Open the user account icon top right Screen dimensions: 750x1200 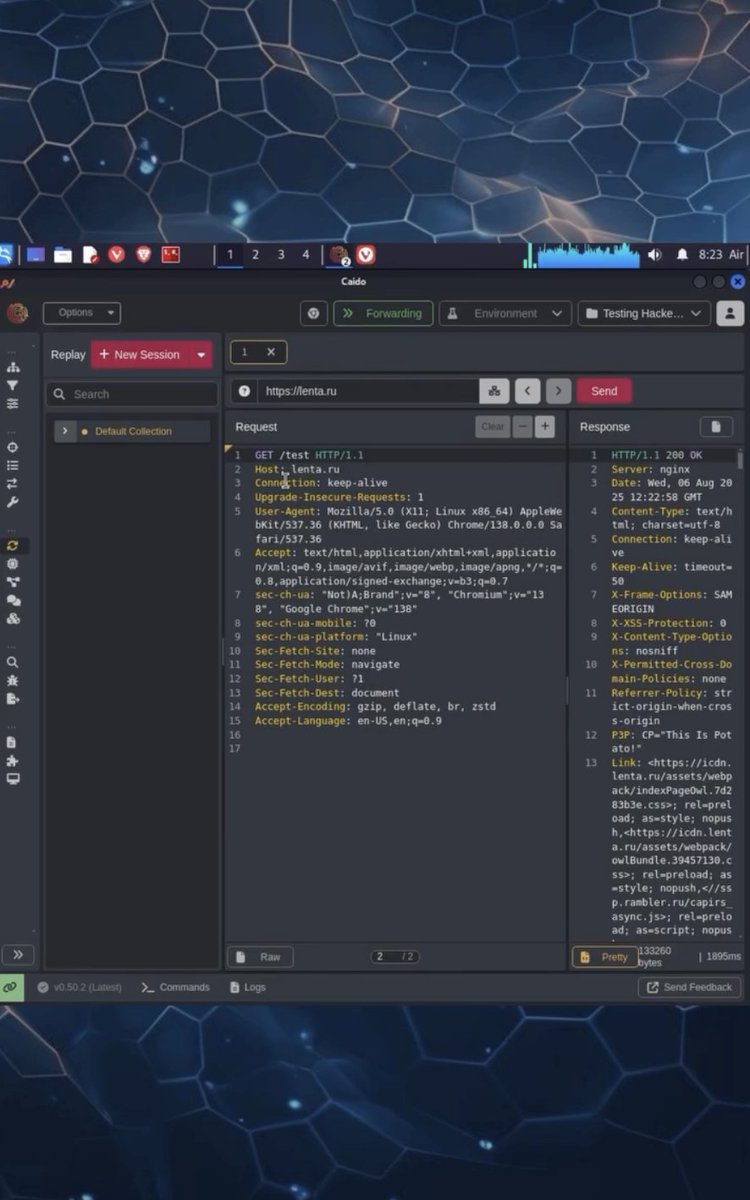[731, 313]
